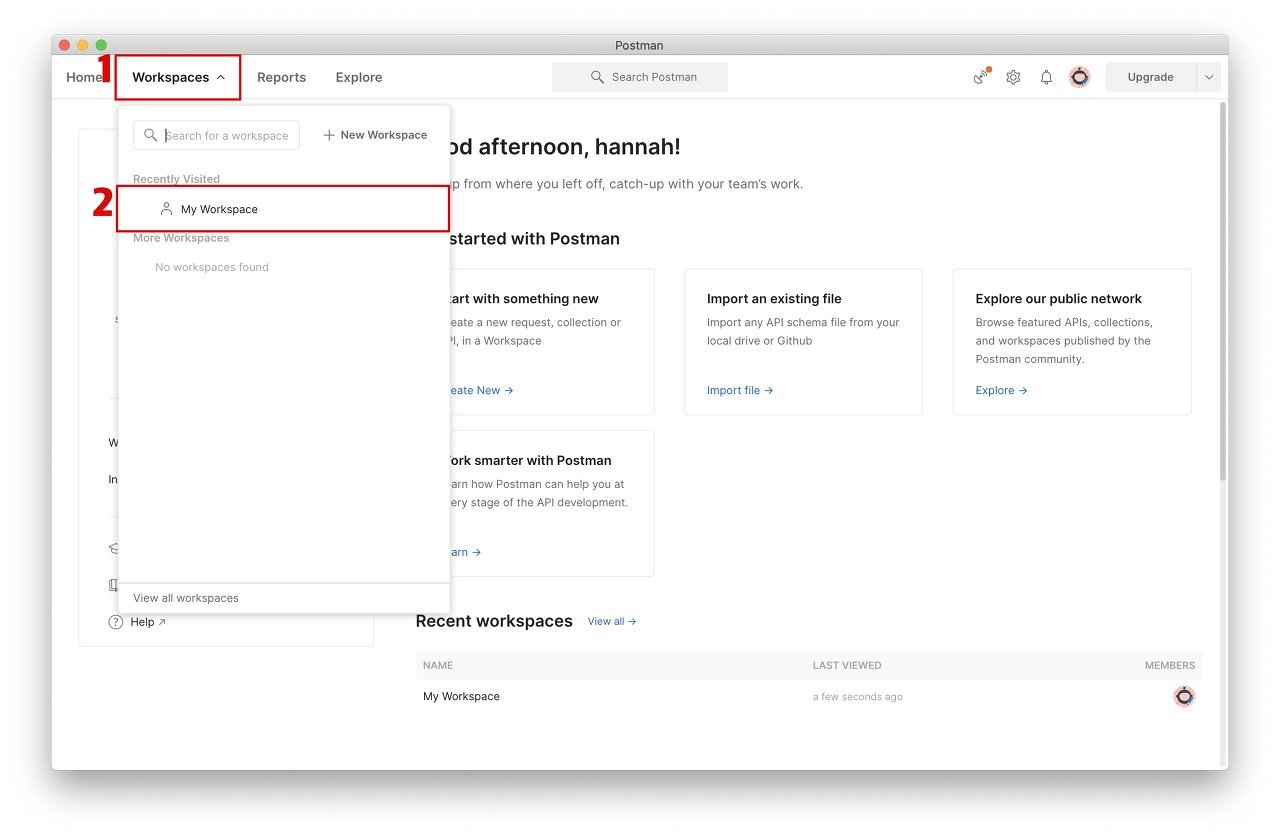Viewport: 1280px width, 838px height.
Task: Click the 'Recent workspaces' heading
Action: pos(494,621)
